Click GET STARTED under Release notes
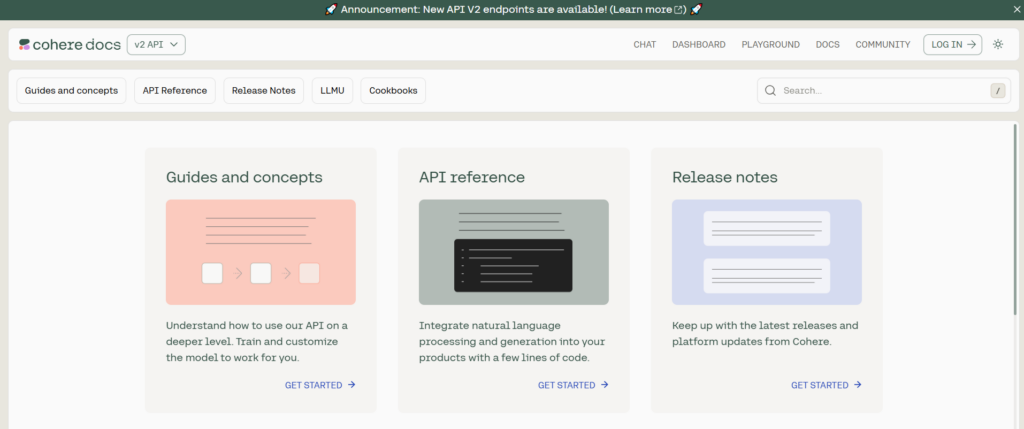Screen dimensions: 1024x429 826,385
